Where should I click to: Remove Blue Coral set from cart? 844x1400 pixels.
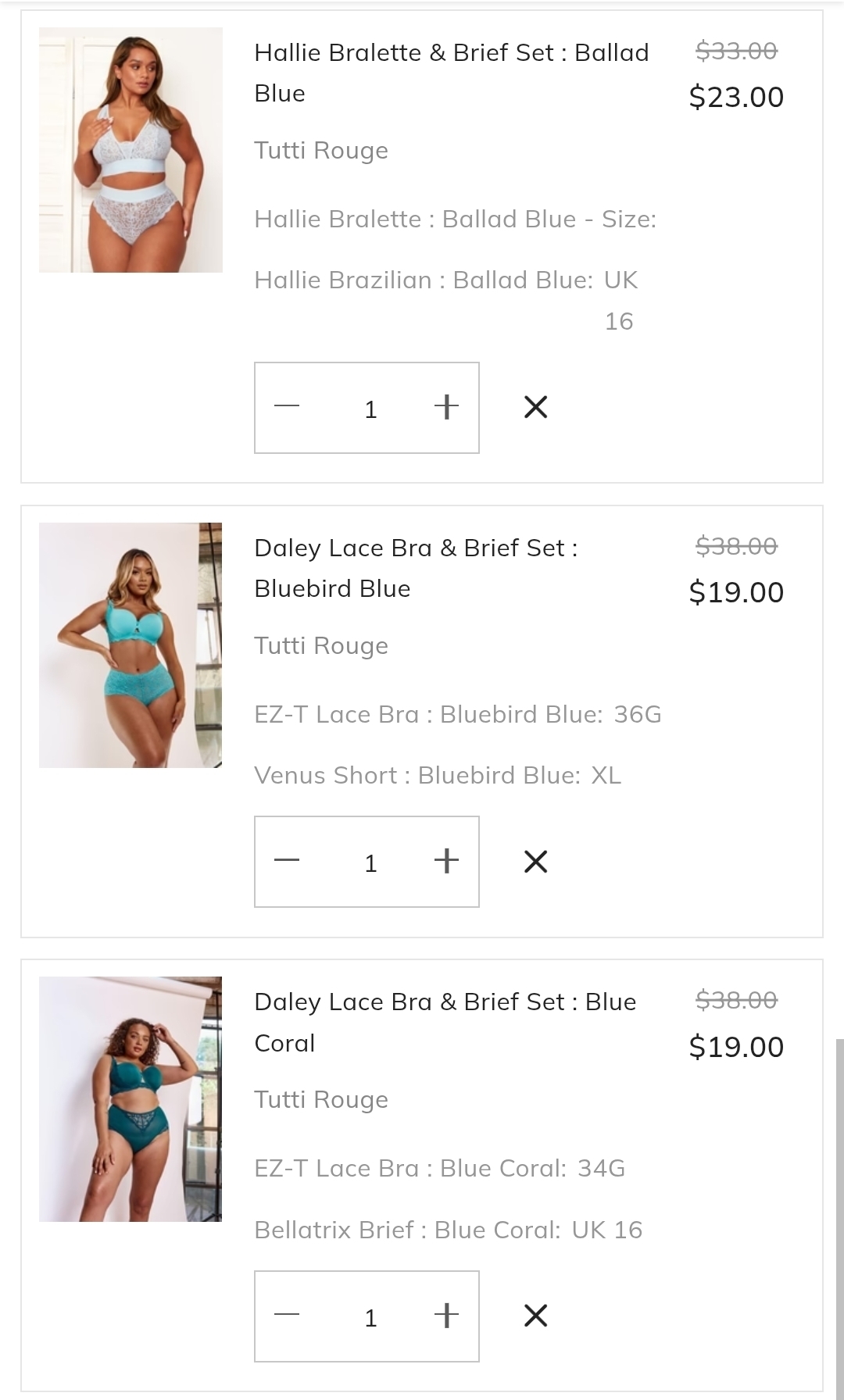pos(535,1316)
